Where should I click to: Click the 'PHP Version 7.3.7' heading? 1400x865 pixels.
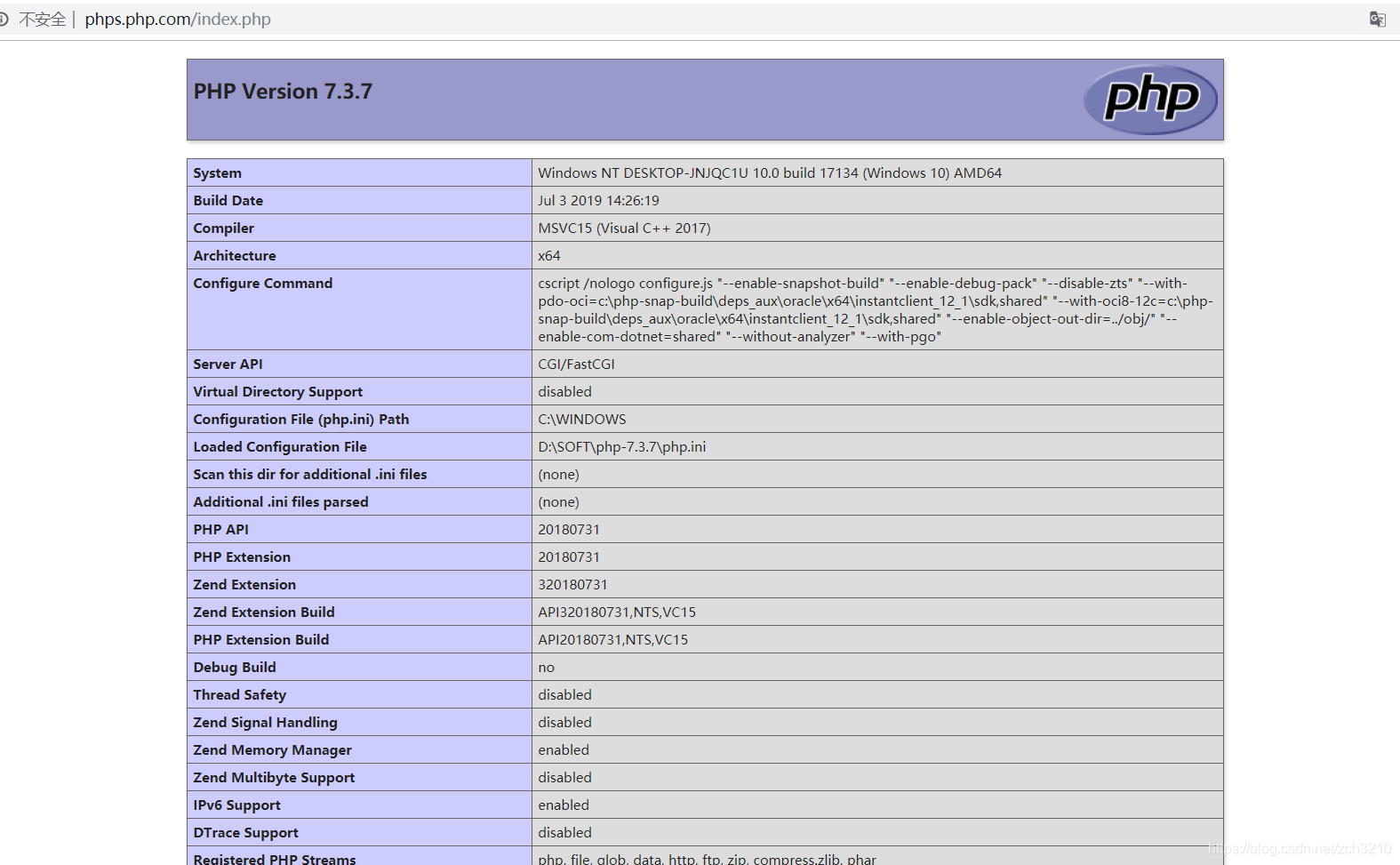pyautogui.click(x=283, y=92)
